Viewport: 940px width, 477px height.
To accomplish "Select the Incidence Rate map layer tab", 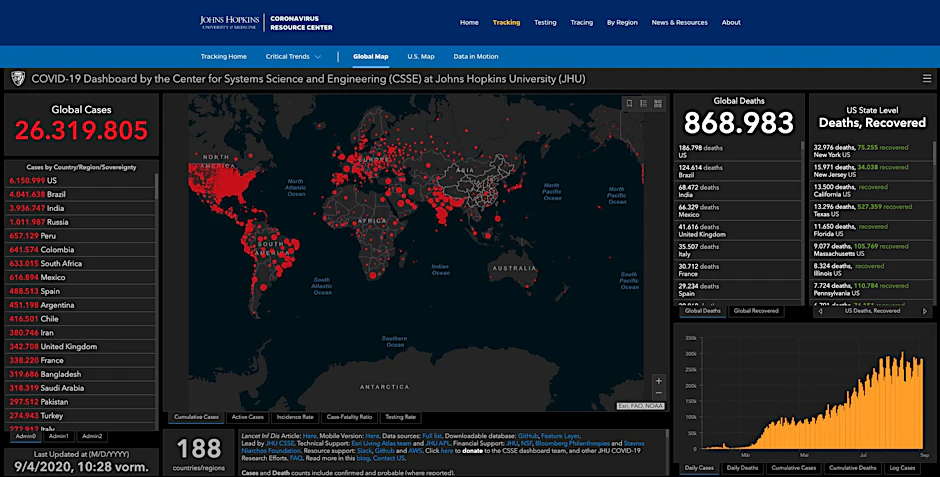I will (x=295, y=417).
